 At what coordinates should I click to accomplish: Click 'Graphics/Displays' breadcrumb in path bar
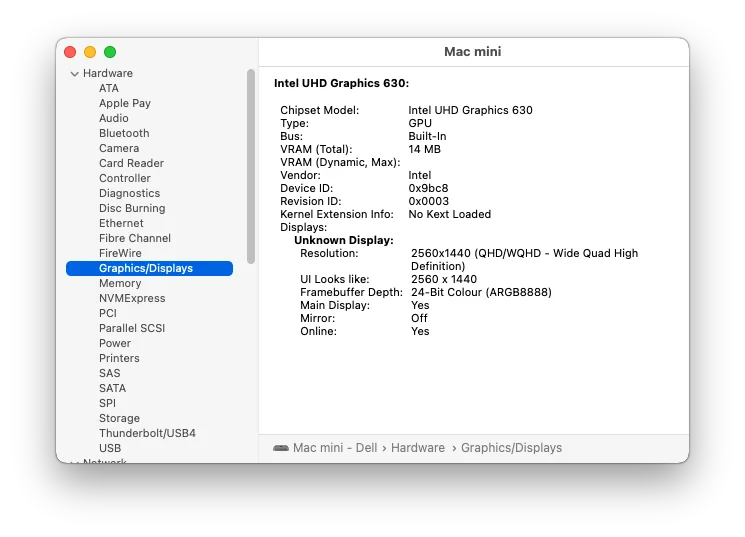point(511,448)
